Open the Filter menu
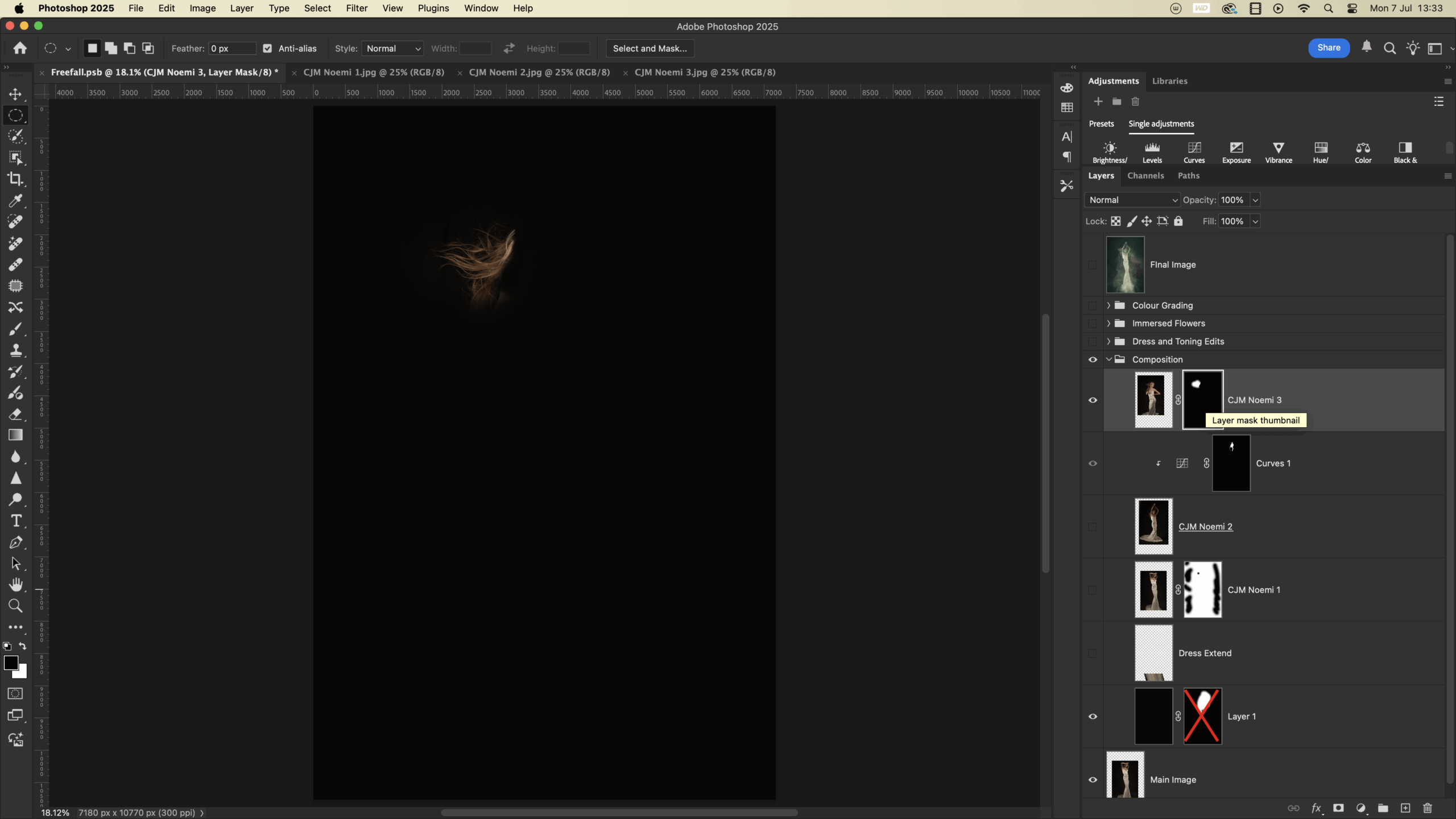The width and height of the screenshot is (1456, 819). pos(357,8)
